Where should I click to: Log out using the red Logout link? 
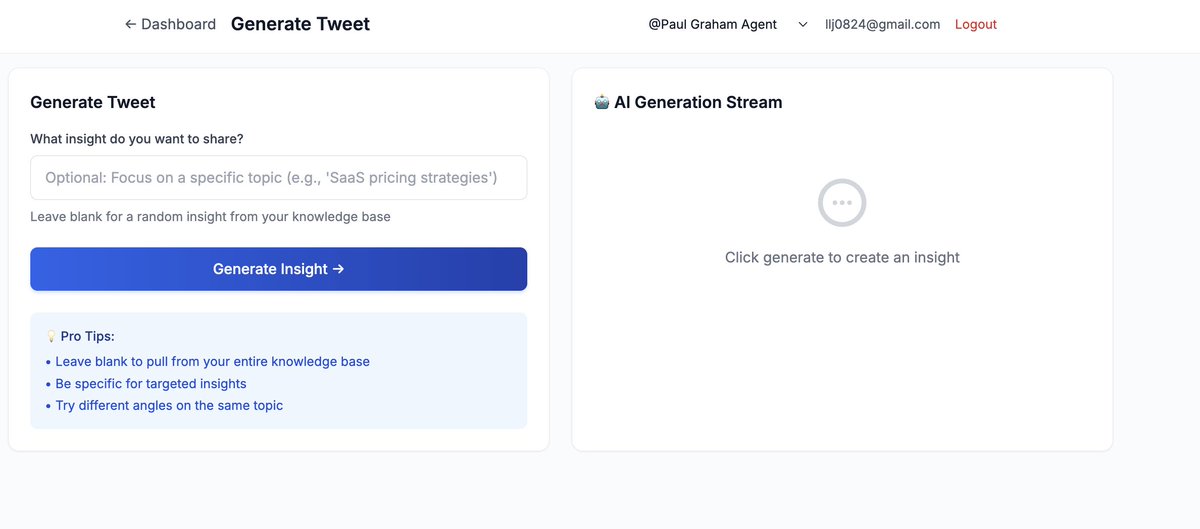(x=976, y=24)
